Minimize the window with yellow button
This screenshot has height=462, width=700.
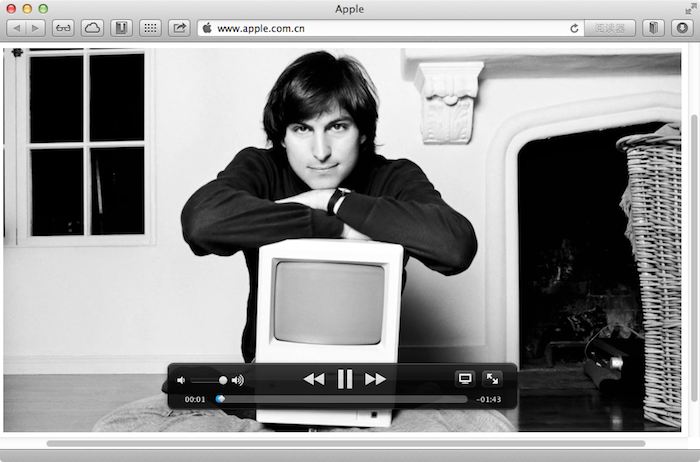tap(27, 8)
